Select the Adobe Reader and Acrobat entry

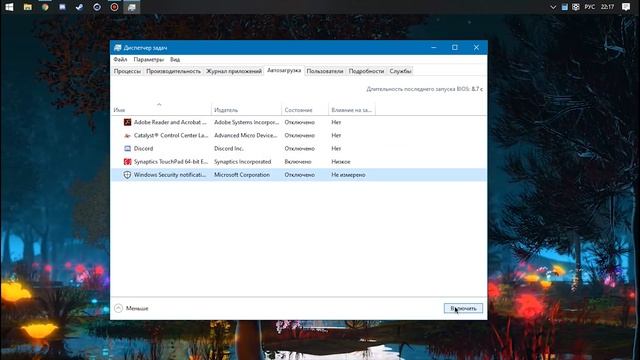170,122
